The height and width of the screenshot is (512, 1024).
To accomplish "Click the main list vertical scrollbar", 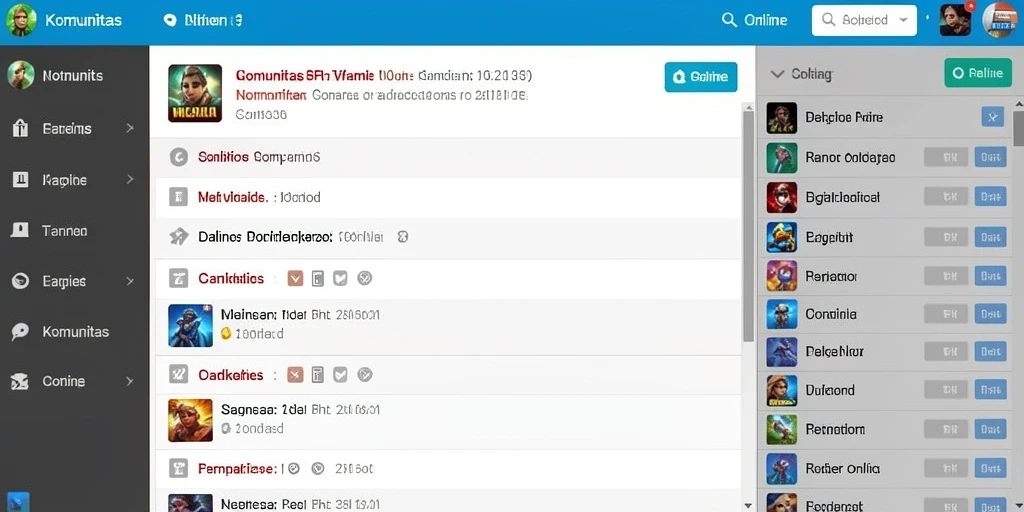I will (x=748, y=226).
